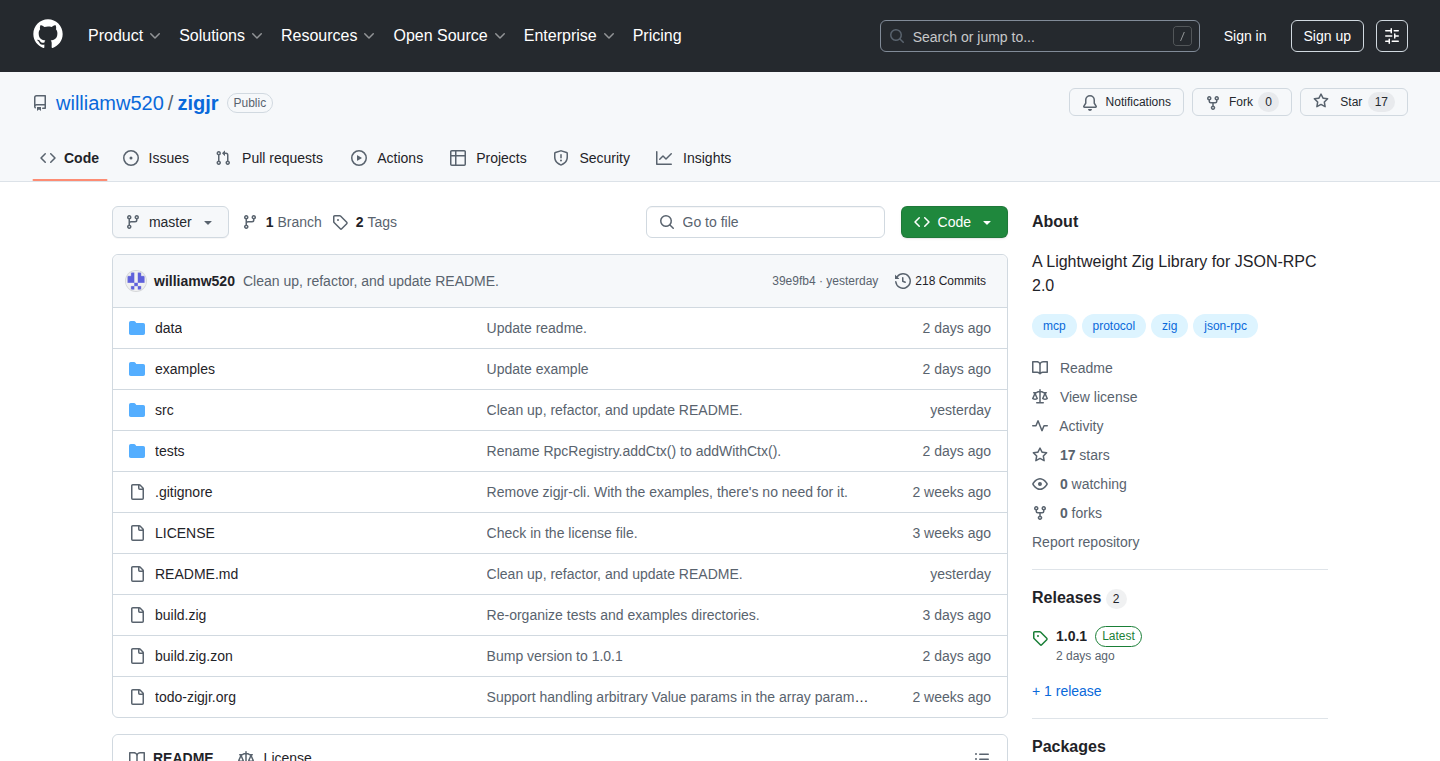Open the build.zig file
The image size is (1440, 761).
point(181,615)
